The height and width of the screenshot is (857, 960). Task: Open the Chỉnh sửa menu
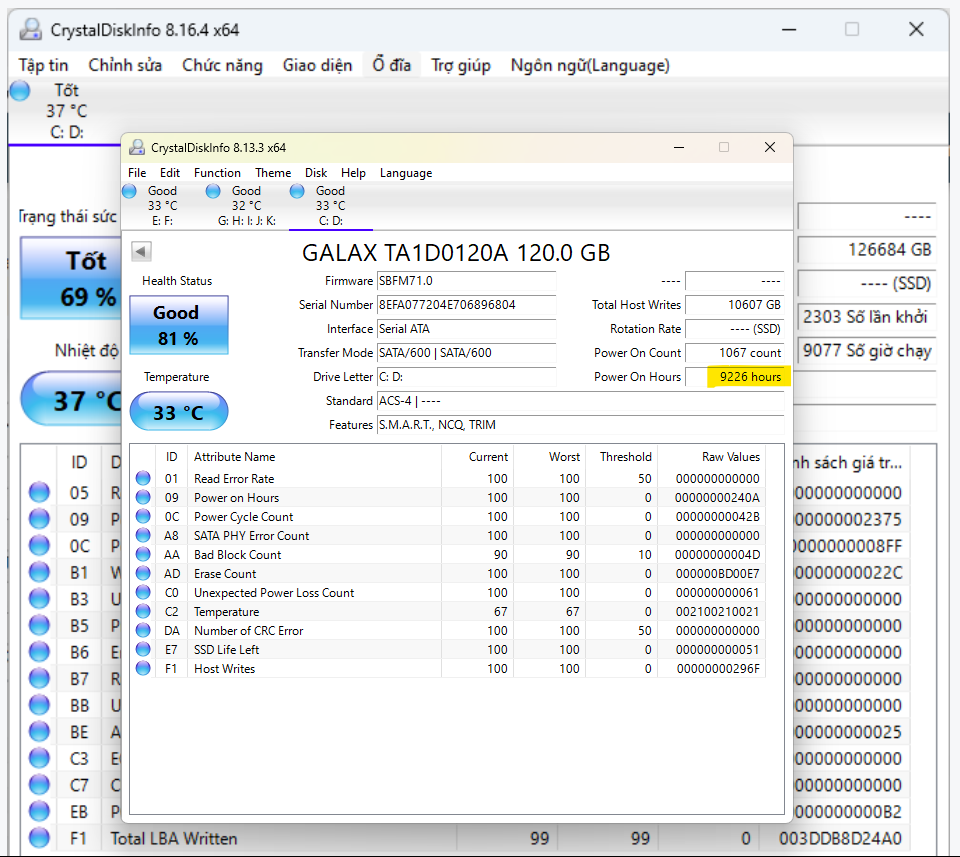click(x=125, y=65)
